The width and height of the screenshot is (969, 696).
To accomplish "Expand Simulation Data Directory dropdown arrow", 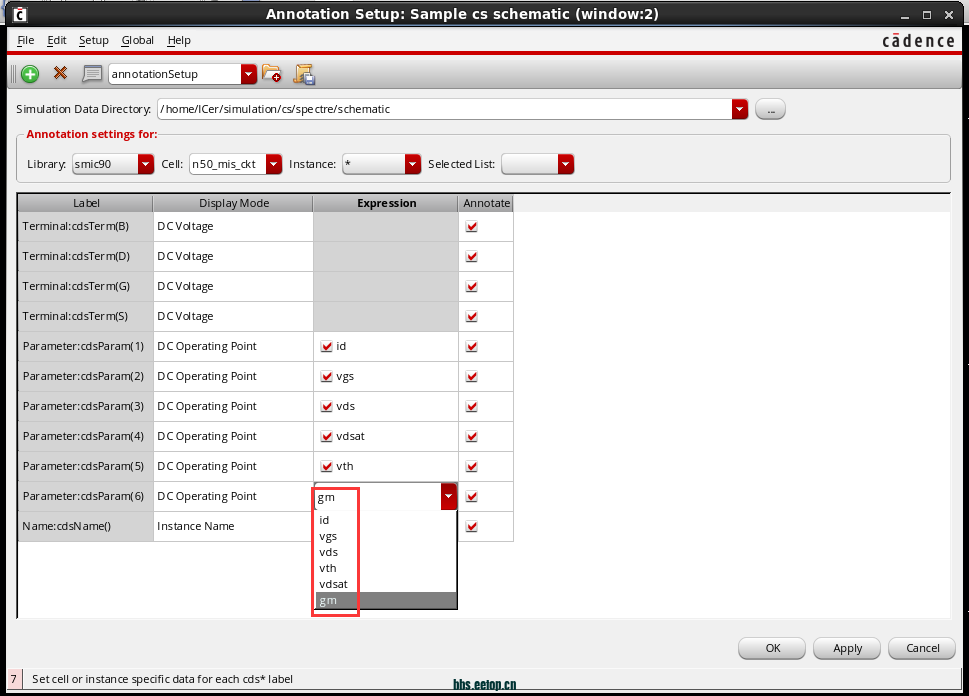I will 740,109.
